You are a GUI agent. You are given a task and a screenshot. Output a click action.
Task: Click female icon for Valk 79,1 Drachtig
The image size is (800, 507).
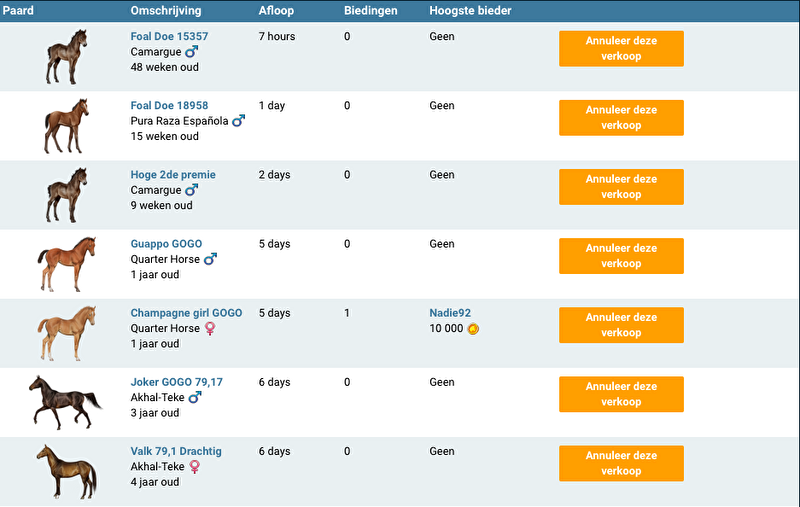click(x=194, y=466)
